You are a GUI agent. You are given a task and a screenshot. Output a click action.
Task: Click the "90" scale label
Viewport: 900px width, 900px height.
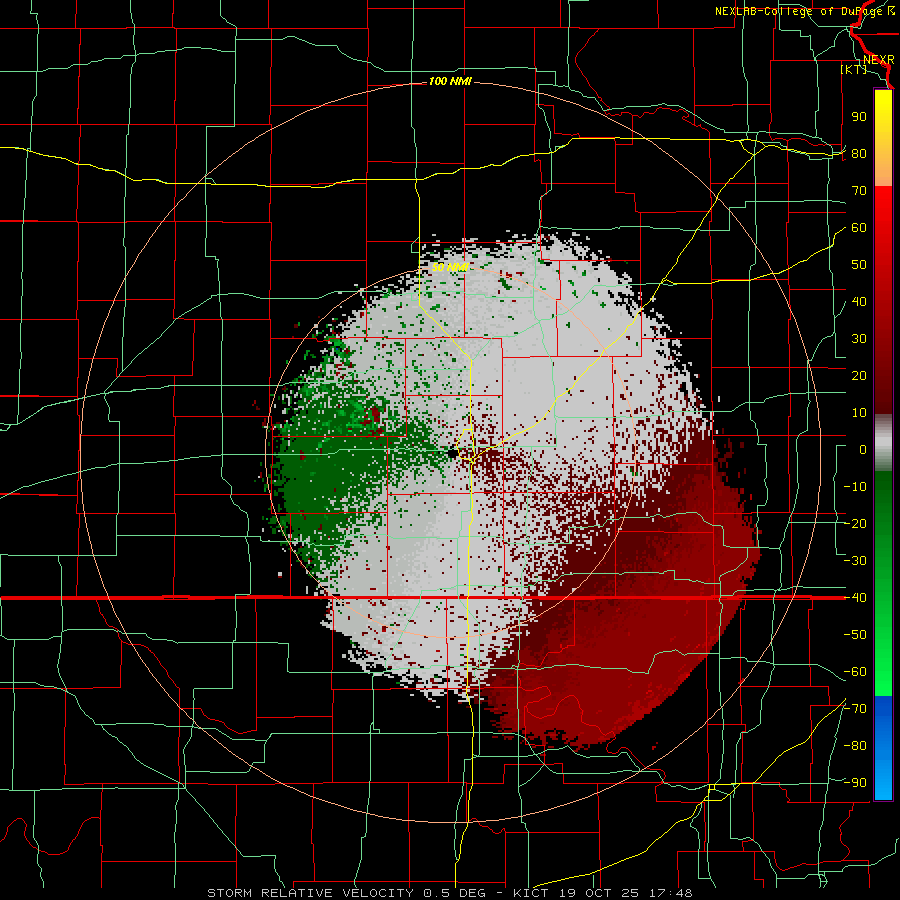tap(859, 117)
